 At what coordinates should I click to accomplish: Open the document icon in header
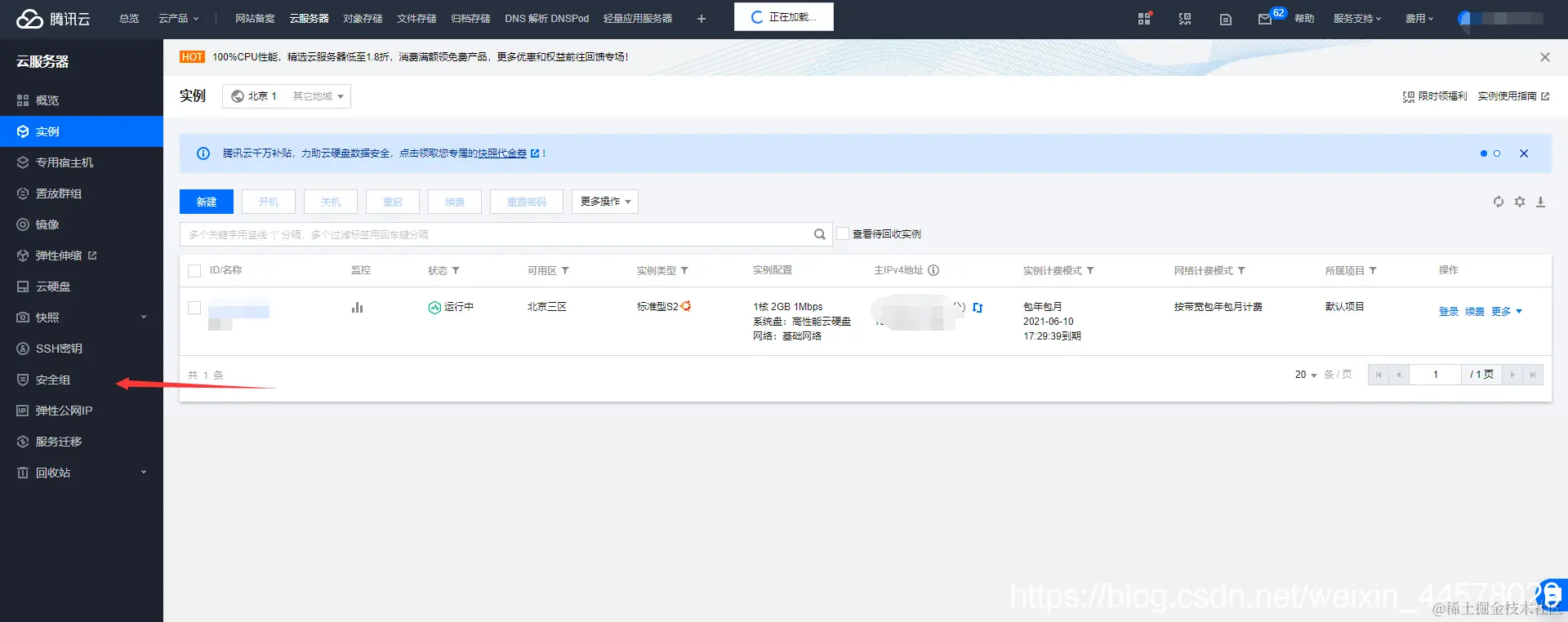coord(1226,19)
